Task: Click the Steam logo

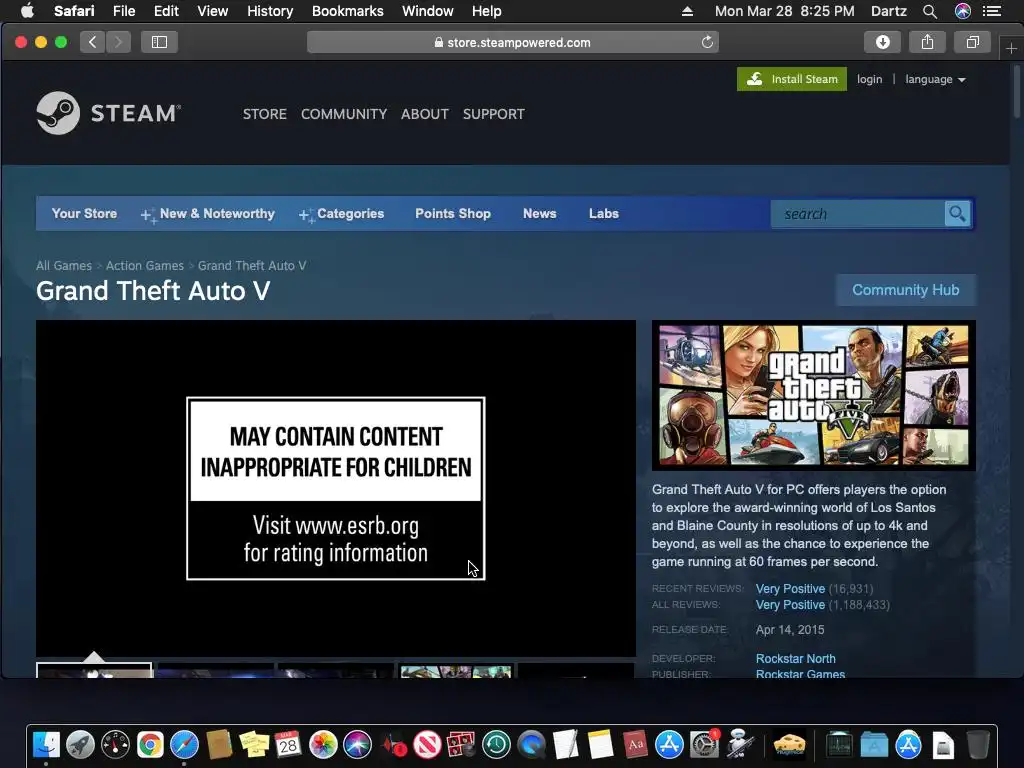Action: (108, 113)
